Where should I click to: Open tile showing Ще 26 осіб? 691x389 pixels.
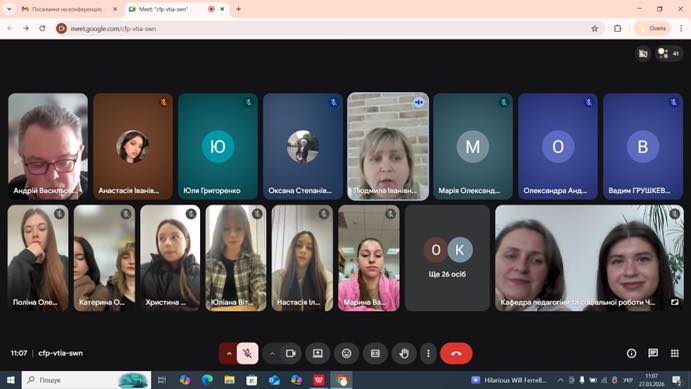447,258
